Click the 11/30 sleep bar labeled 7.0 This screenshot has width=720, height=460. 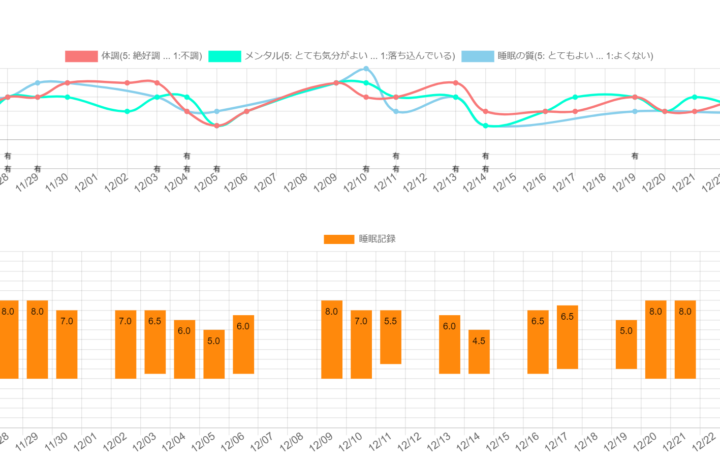tap(67, 344)
